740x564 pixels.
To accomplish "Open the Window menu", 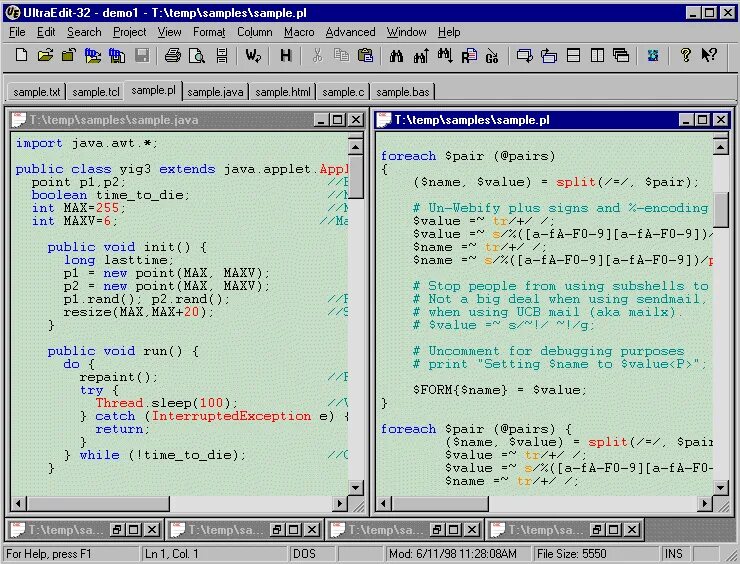I will pos(406,32).
